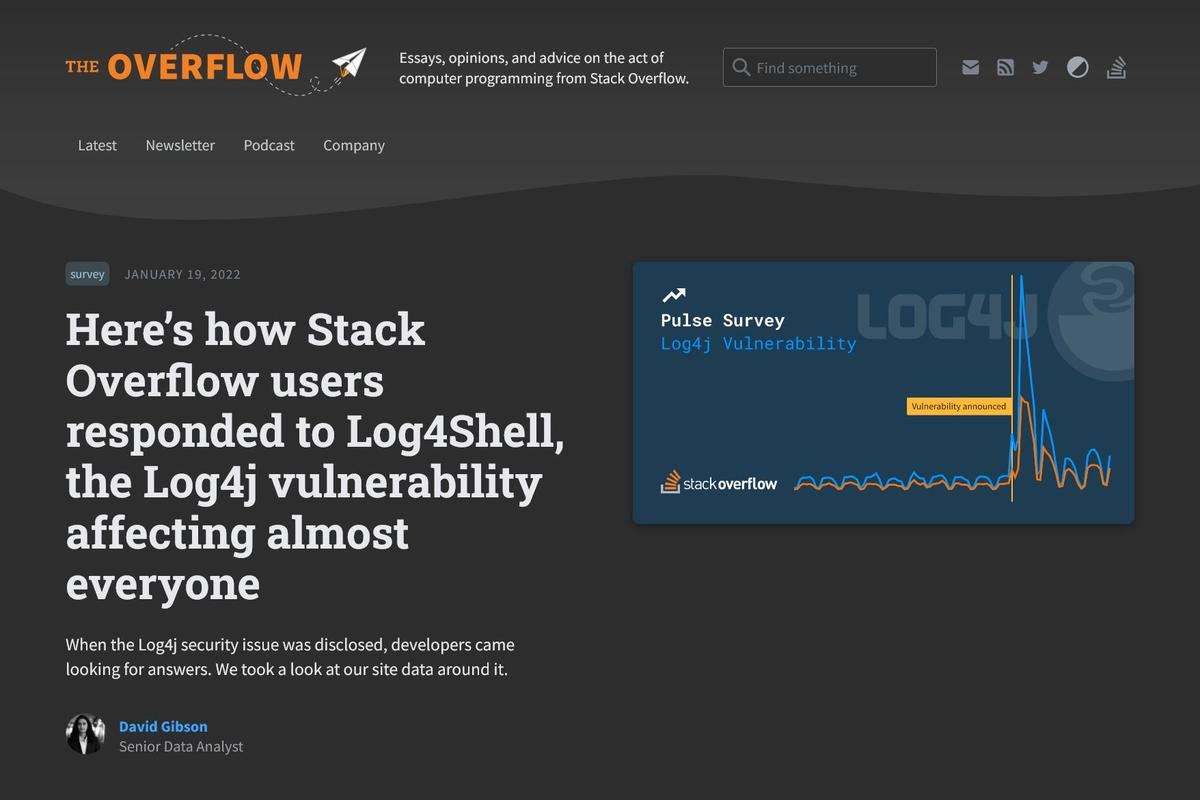Image resolution: width=1200 pixels, height=800 pixels.
Task: Open the Twitter bird icon
Action: click(x=1040, y=67)
